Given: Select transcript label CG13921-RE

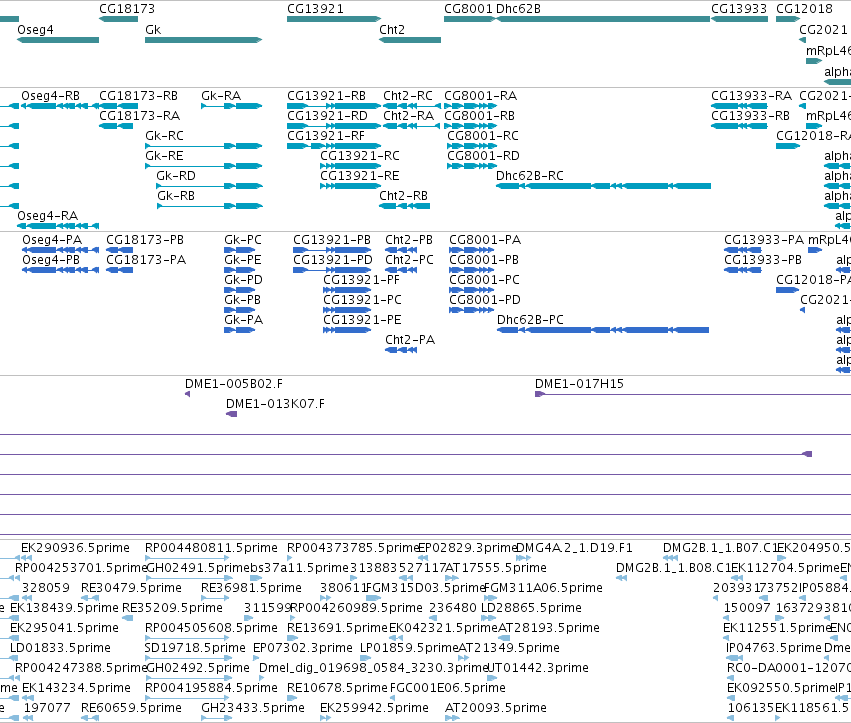Looking at the screenshot, I should click(360, 176).
